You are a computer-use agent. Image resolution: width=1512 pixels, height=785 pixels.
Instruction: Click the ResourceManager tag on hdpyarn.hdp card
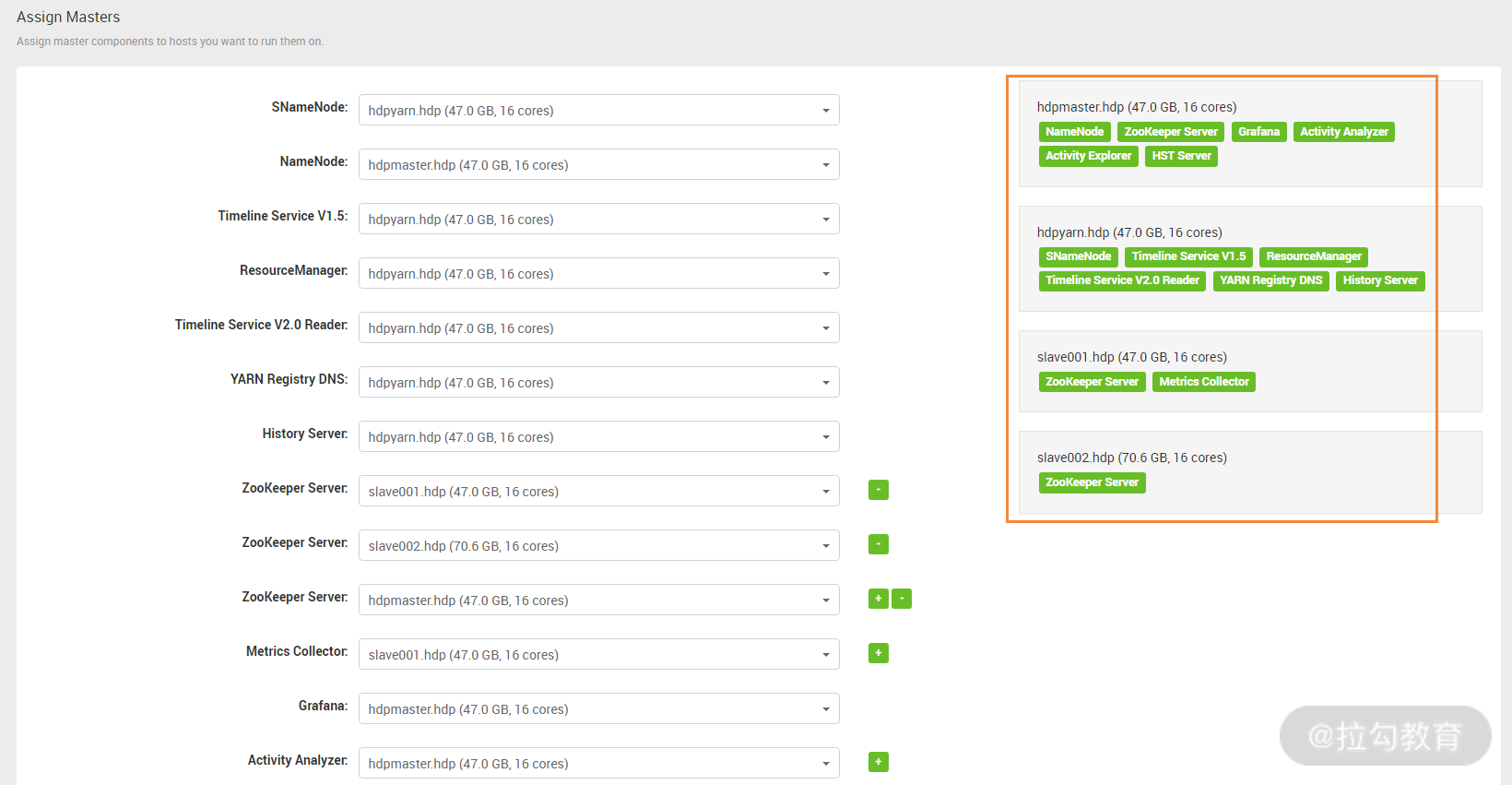point(1314,256)
